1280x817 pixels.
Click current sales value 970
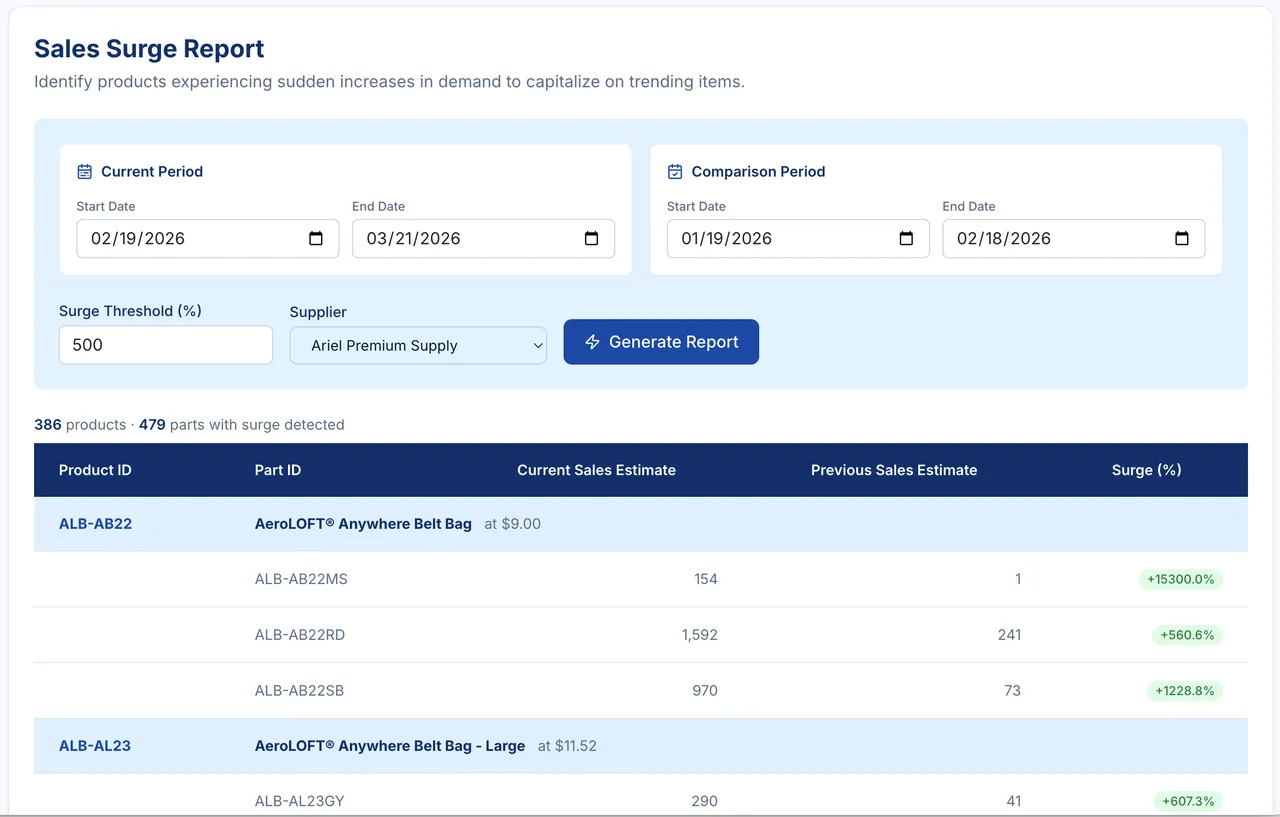pyautogui.click(x=704, y=691)
